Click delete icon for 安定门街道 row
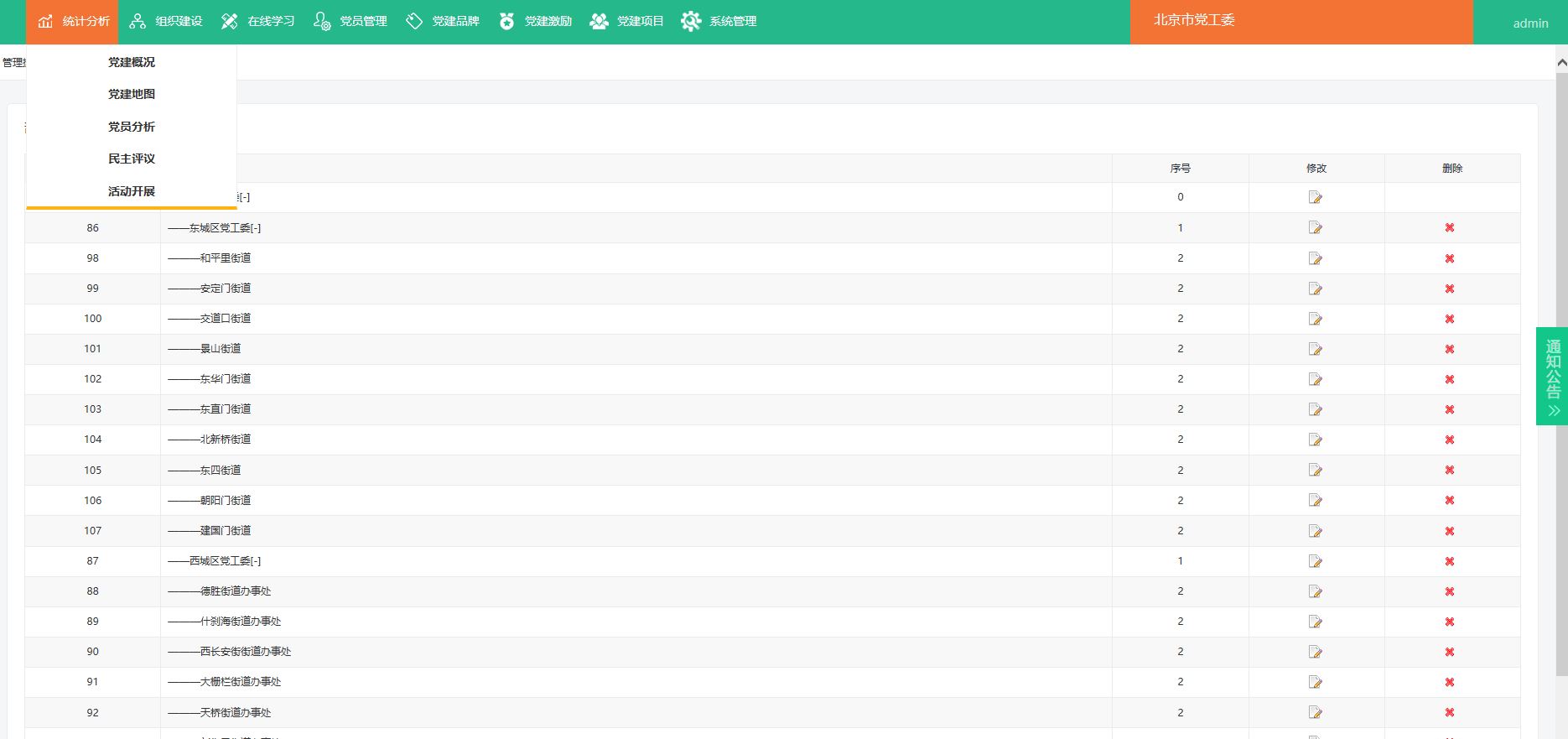Screen dimensions: 1568x739 (1449, 289)
